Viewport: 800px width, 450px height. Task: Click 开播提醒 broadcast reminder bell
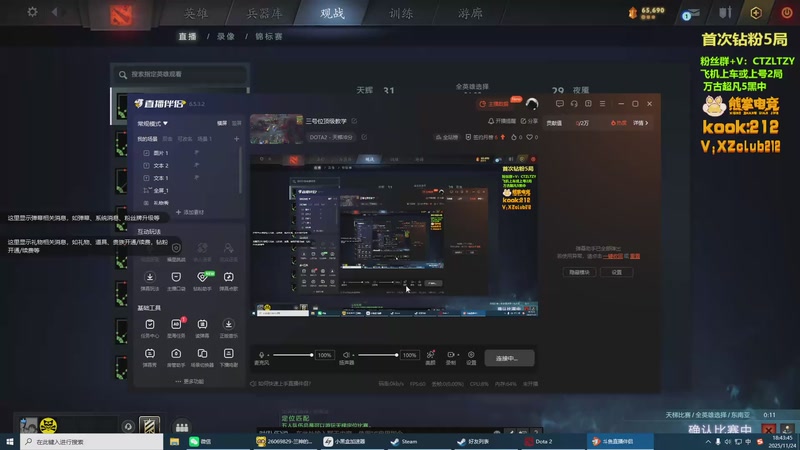tap(502, 121)
